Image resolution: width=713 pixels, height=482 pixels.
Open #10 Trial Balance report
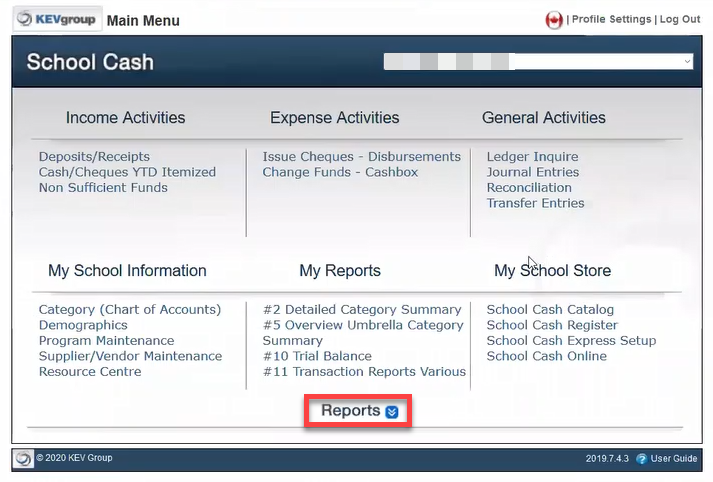(317, 356)
